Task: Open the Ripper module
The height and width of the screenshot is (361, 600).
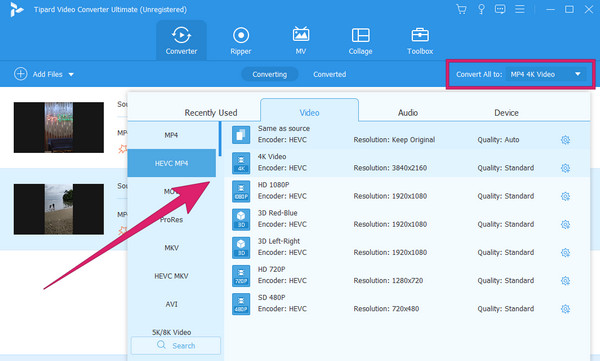Action: [x=241, y=41]
